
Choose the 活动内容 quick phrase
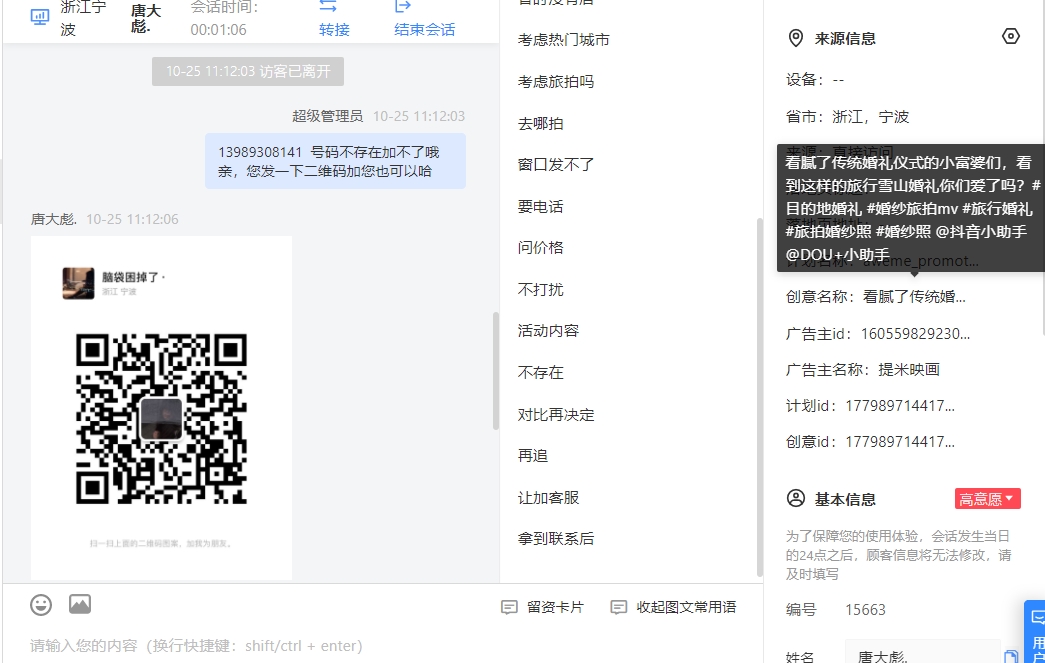point(548,331)
